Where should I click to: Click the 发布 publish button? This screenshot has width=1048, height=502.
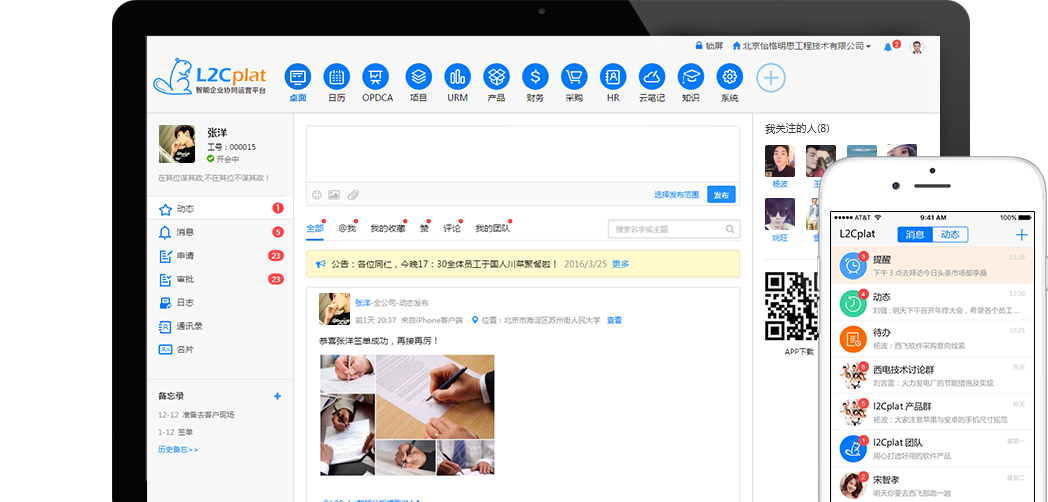coord(721,195)
